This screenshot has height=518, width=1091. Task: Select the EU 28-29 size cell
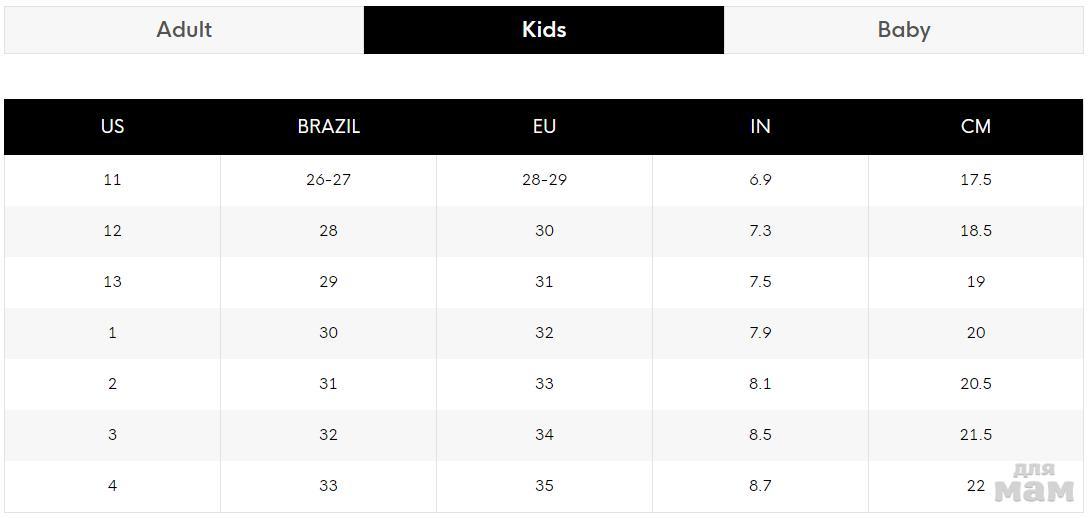pos(544,180)
